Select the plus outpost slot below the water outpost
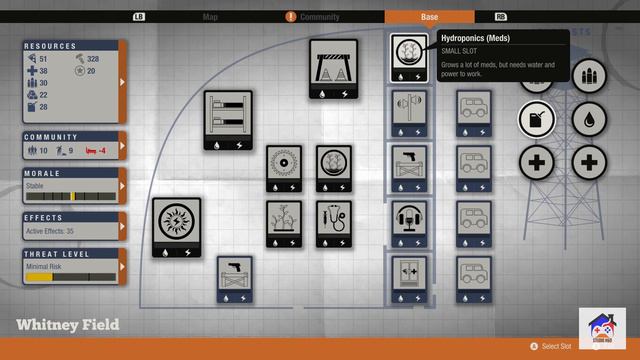Screen dimensions: 640x360 click(x=589, y=163)
